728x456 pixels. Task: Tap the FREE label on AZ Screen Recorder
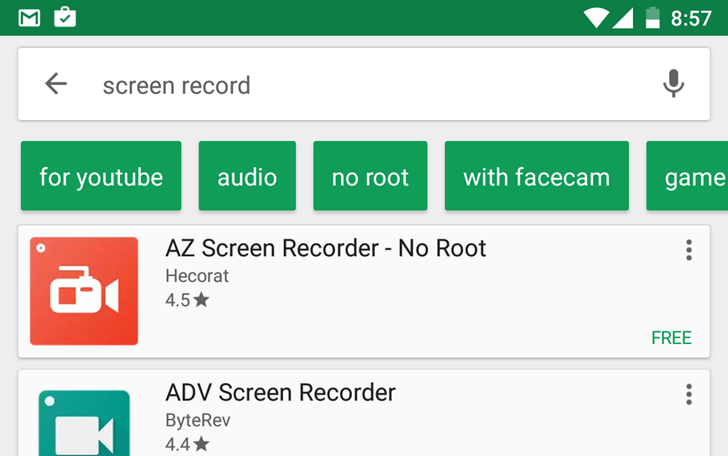pos(671,338)
